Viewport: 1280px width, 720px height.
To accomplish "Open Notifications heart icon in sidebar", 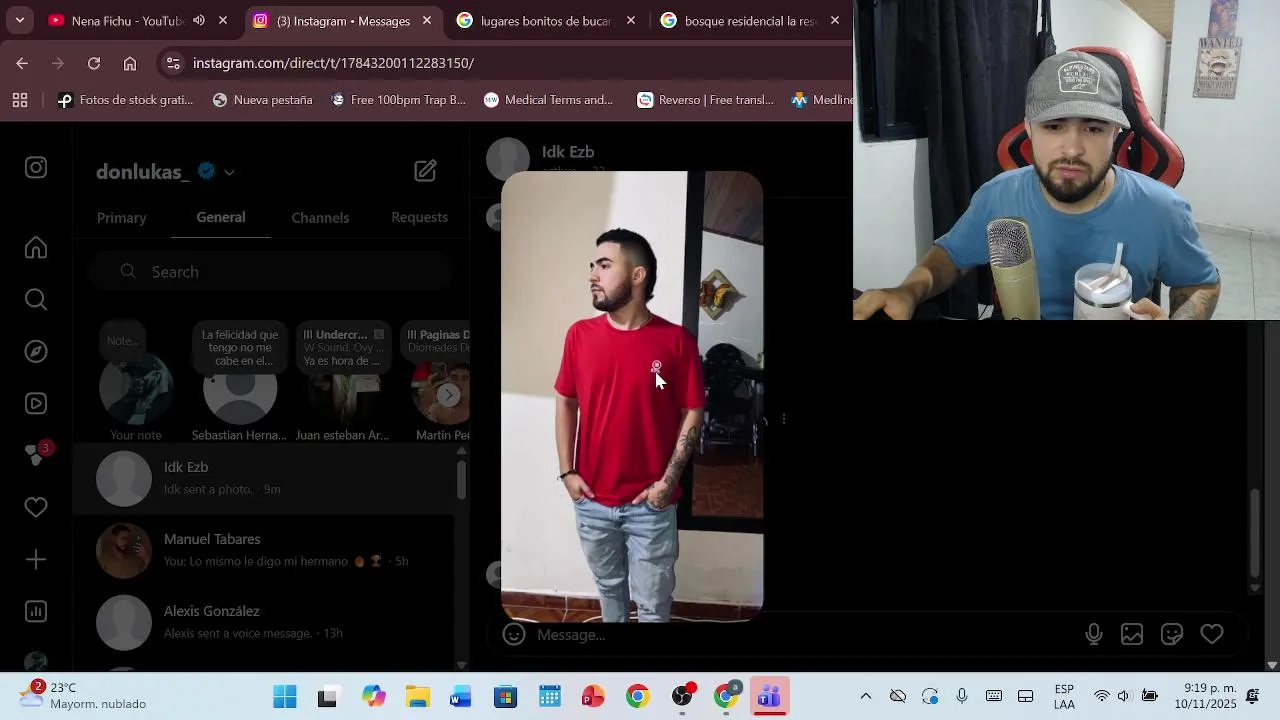I will click(36, 507).
